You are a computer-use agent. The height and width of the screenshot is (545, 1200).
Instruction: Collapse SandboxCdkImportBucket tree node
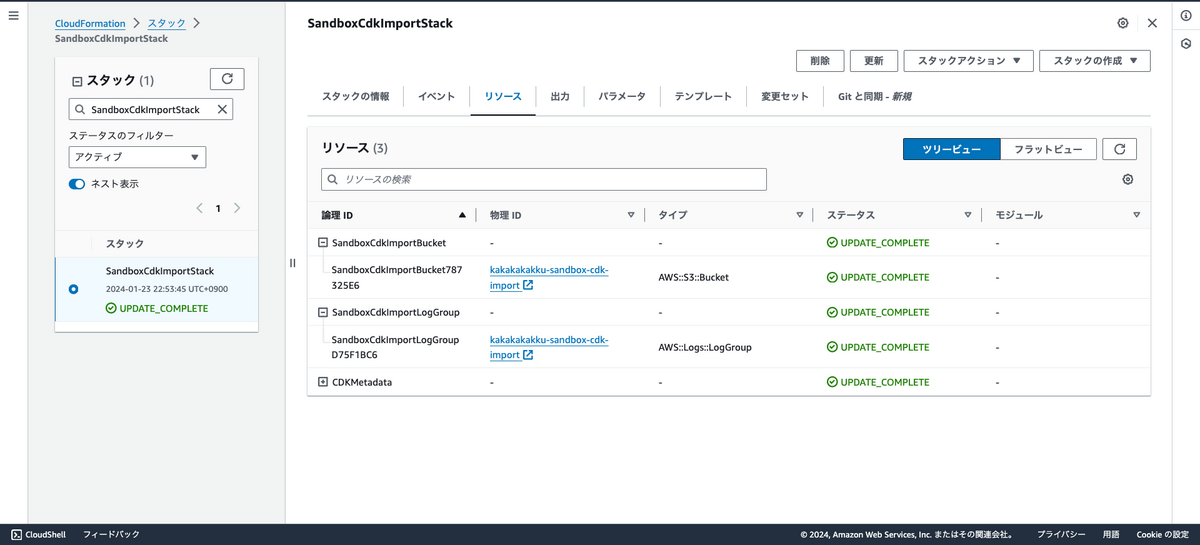tap(323, 243)
